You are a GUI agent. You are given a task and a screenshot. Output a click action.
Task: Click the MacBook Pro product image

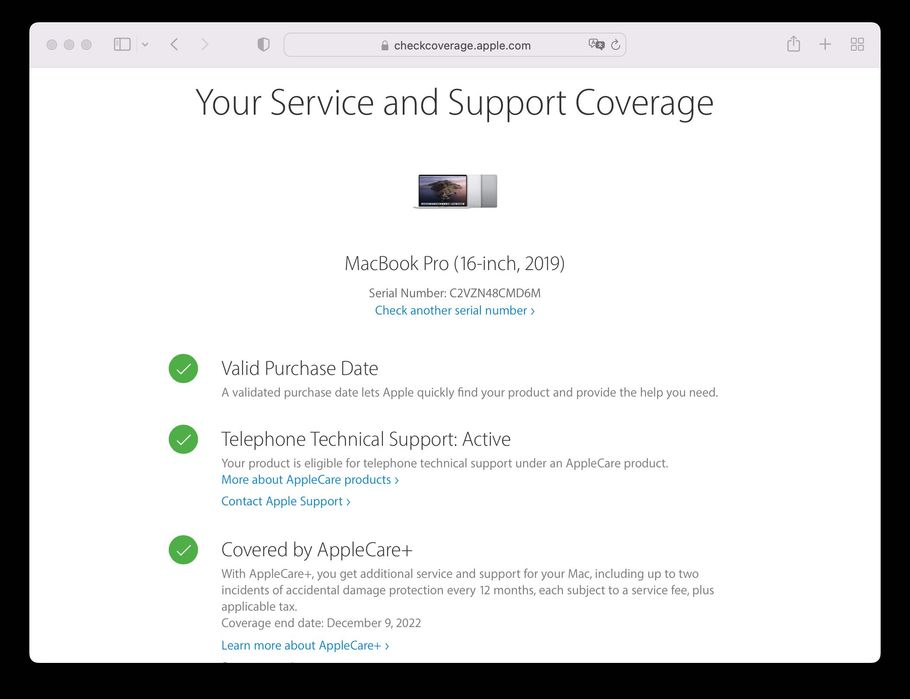tap(455, 191)
